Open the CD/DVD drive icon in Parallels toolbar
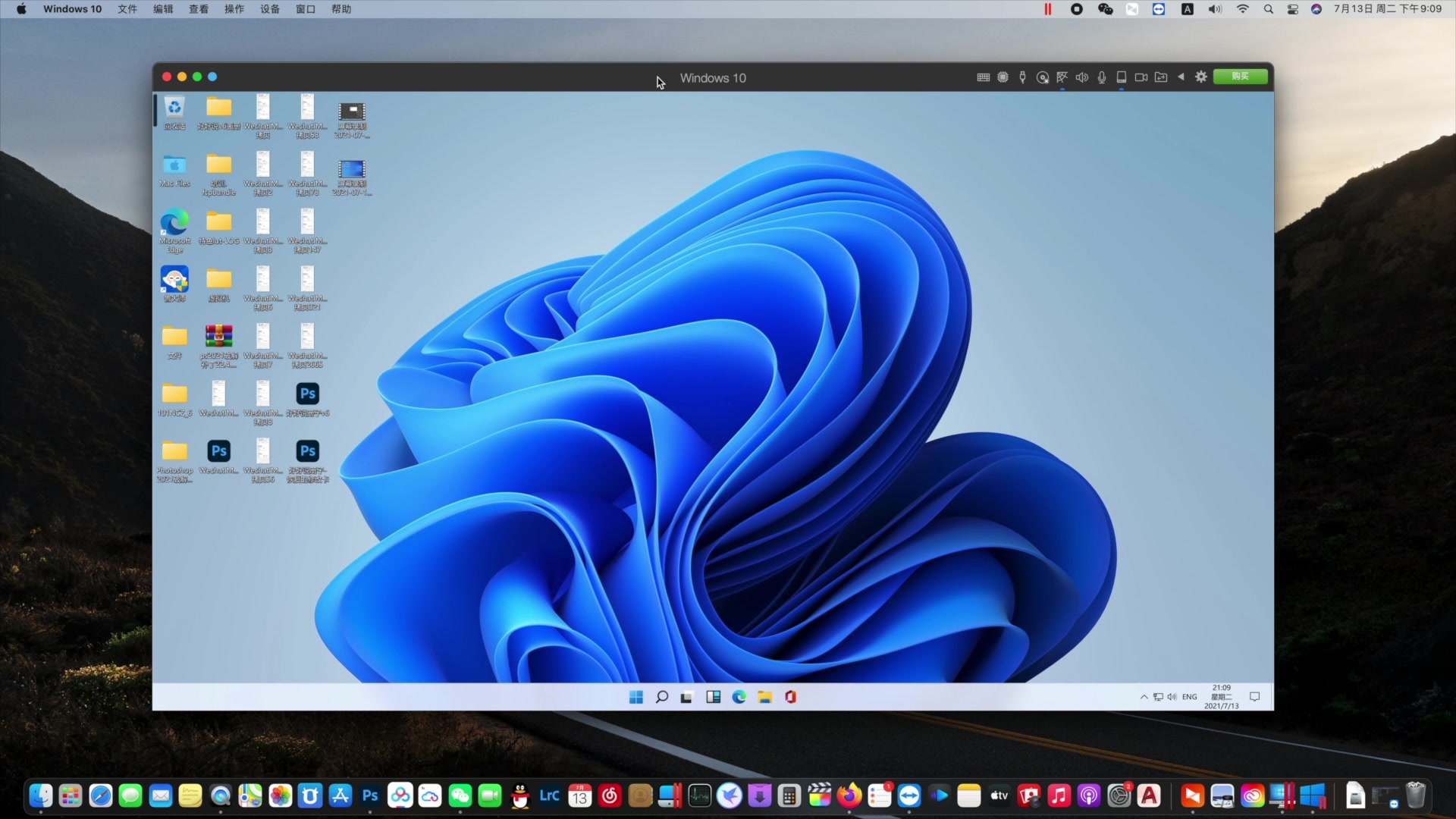Image resolution: width=1456 pixels, height=819 pixels. point(1043,77)
